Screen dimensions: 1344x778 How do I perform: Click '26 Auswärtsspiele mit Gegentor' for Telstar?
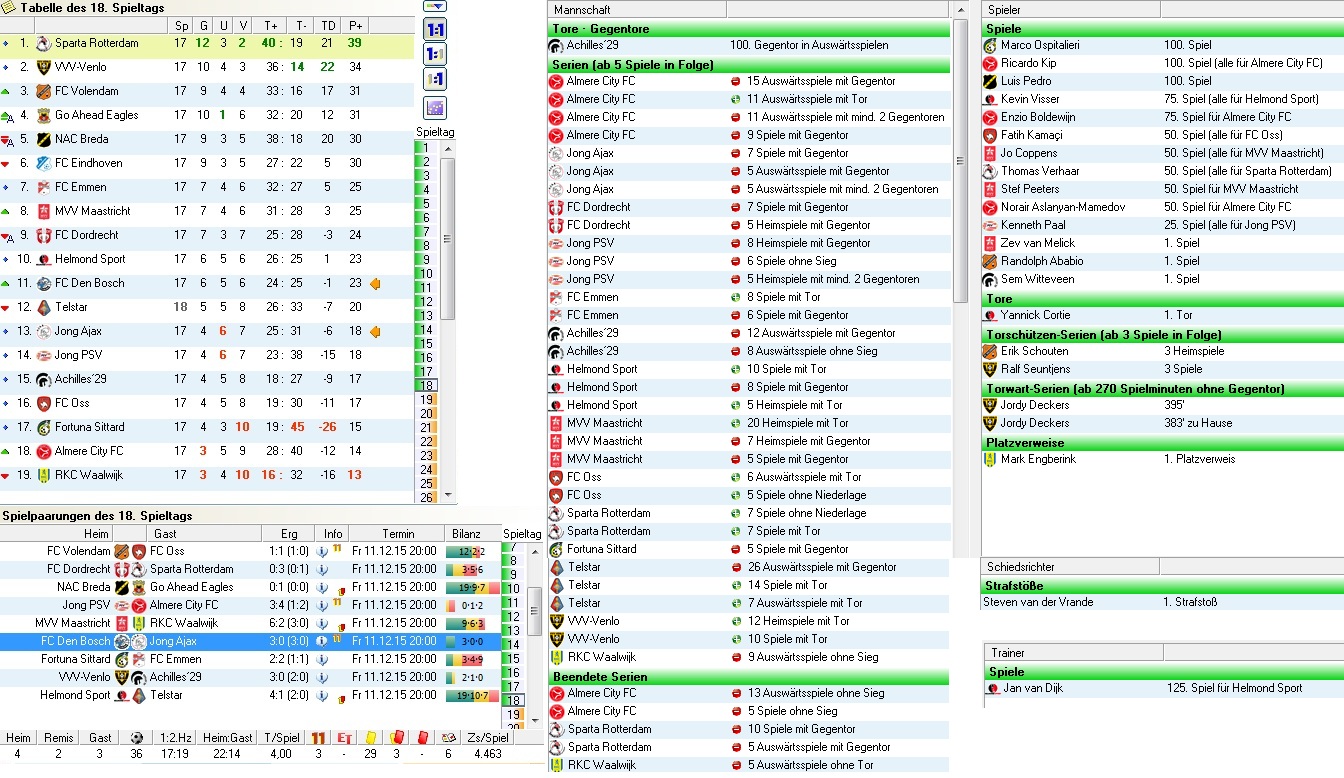pos(821,567)
